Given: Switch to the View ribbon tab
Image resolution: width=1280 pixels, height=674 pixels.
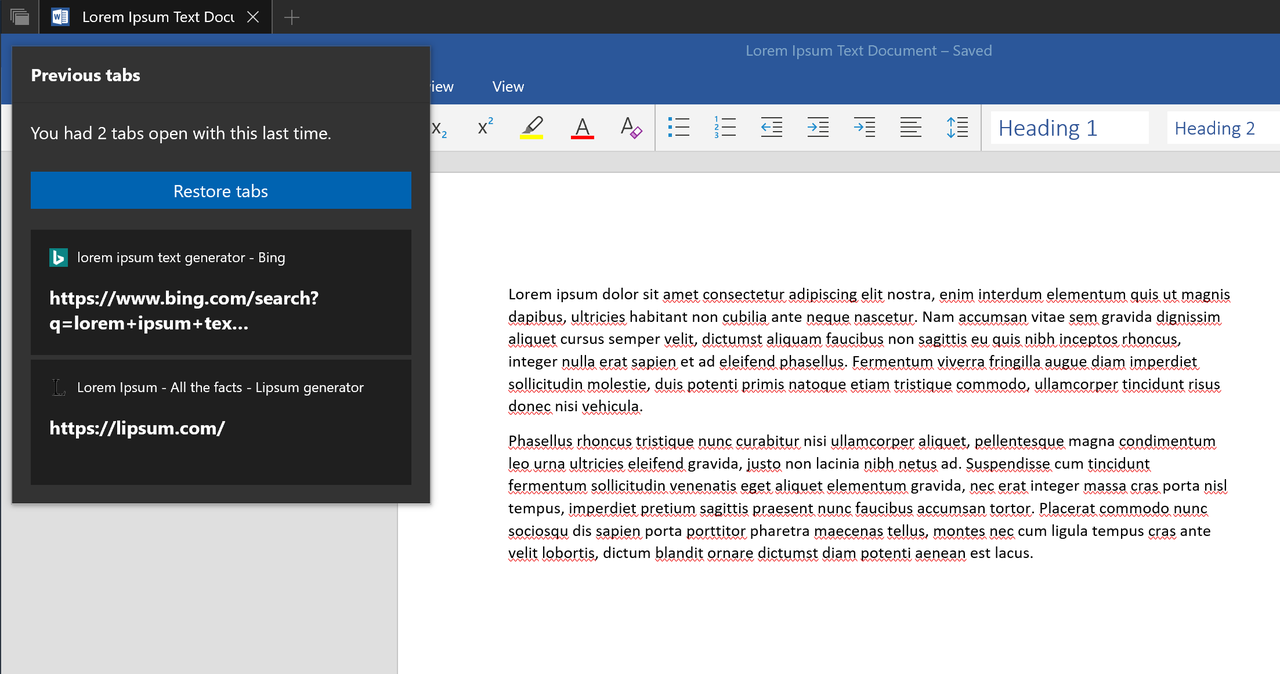Looking at the screenshot, I should tap(508, 87).
